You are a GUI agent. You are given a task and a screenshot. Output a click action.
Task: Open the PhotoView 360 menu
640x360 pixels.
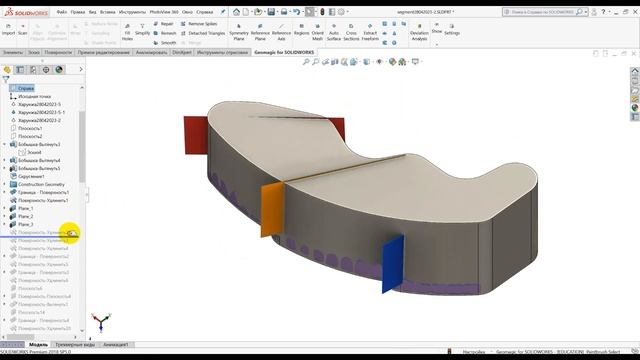pyautogui.click(x=164, y=12)
